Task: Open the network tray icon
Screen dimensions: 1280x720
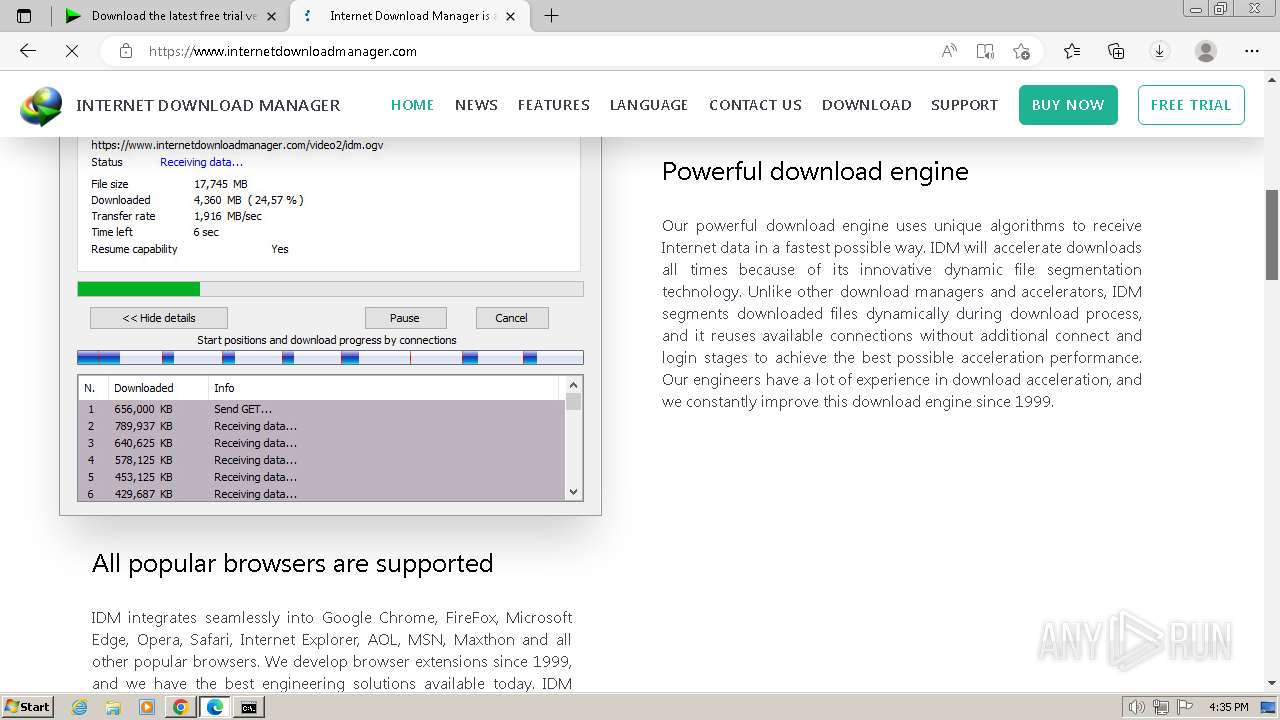Action: 1161,707
